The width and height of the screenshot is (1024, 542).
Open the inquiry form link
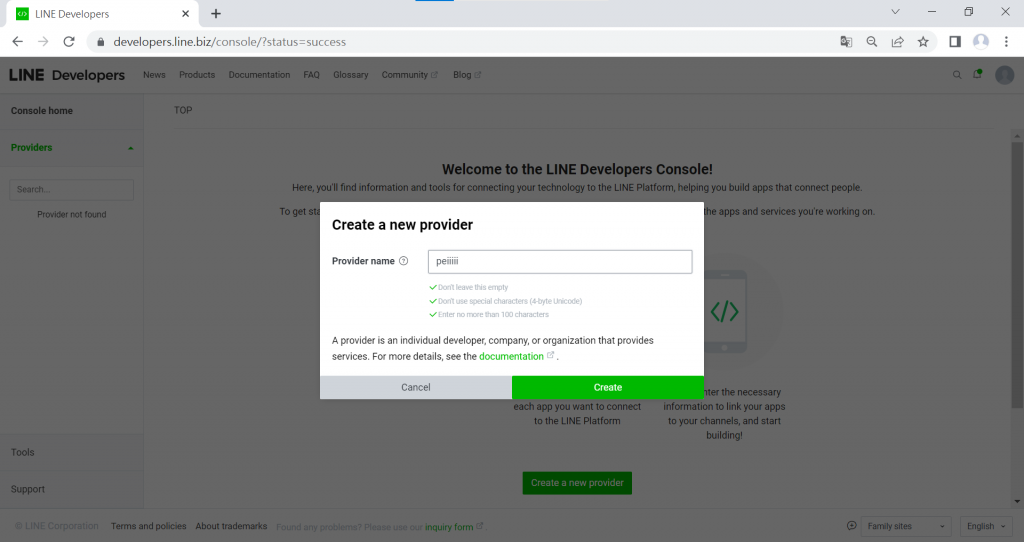coord(449,527)
